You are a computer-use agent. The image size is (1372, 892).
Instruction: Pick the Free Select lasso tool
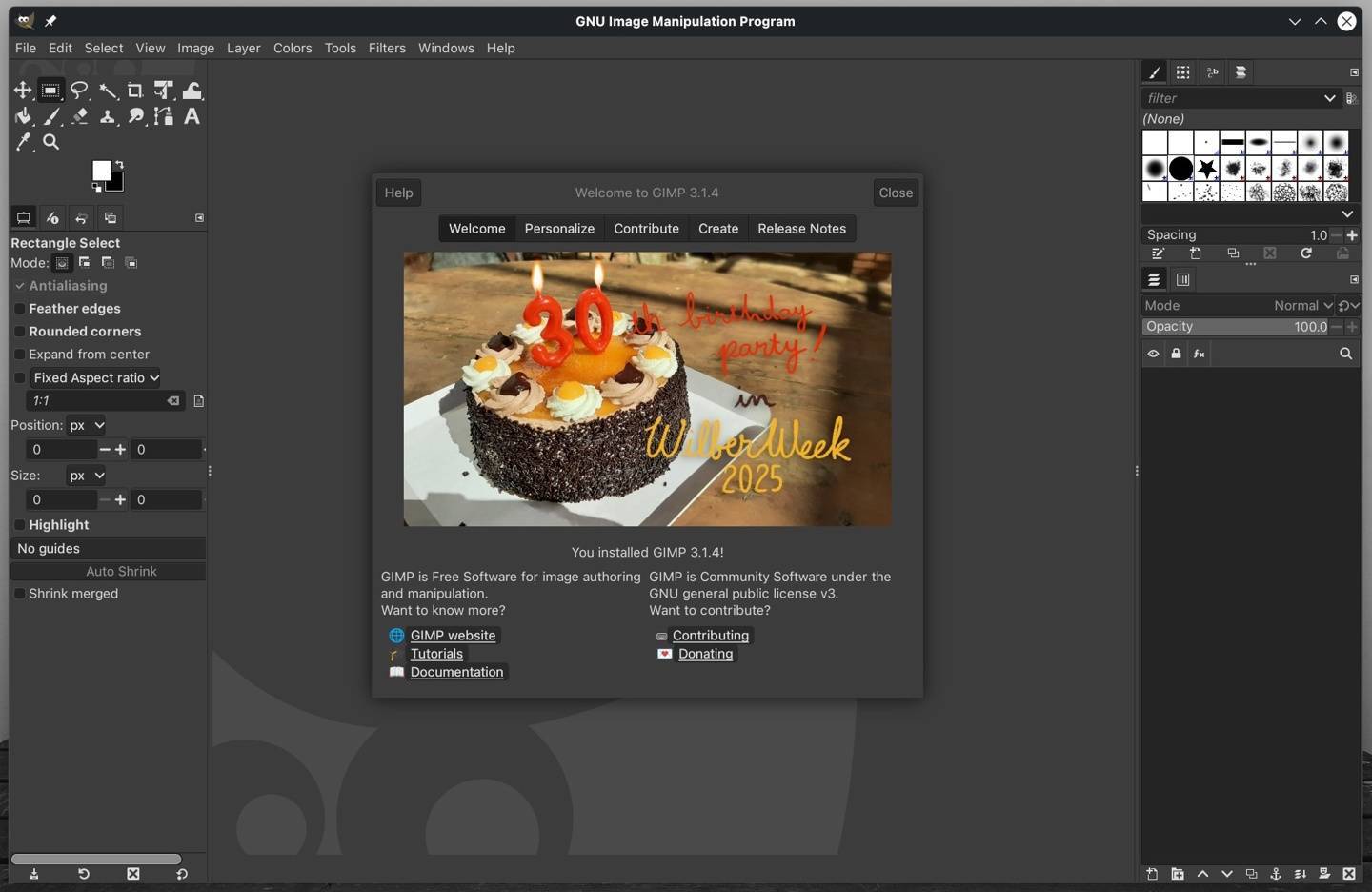click(79, 91)
